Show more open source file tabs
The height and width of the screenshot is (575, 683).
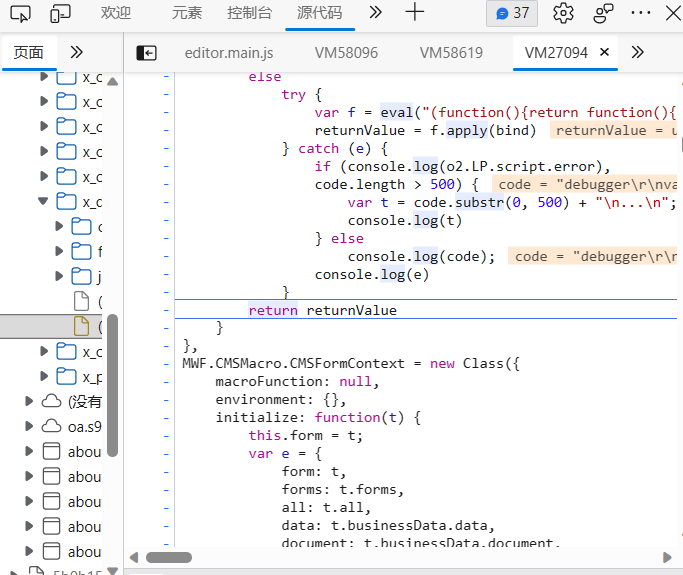637,53
